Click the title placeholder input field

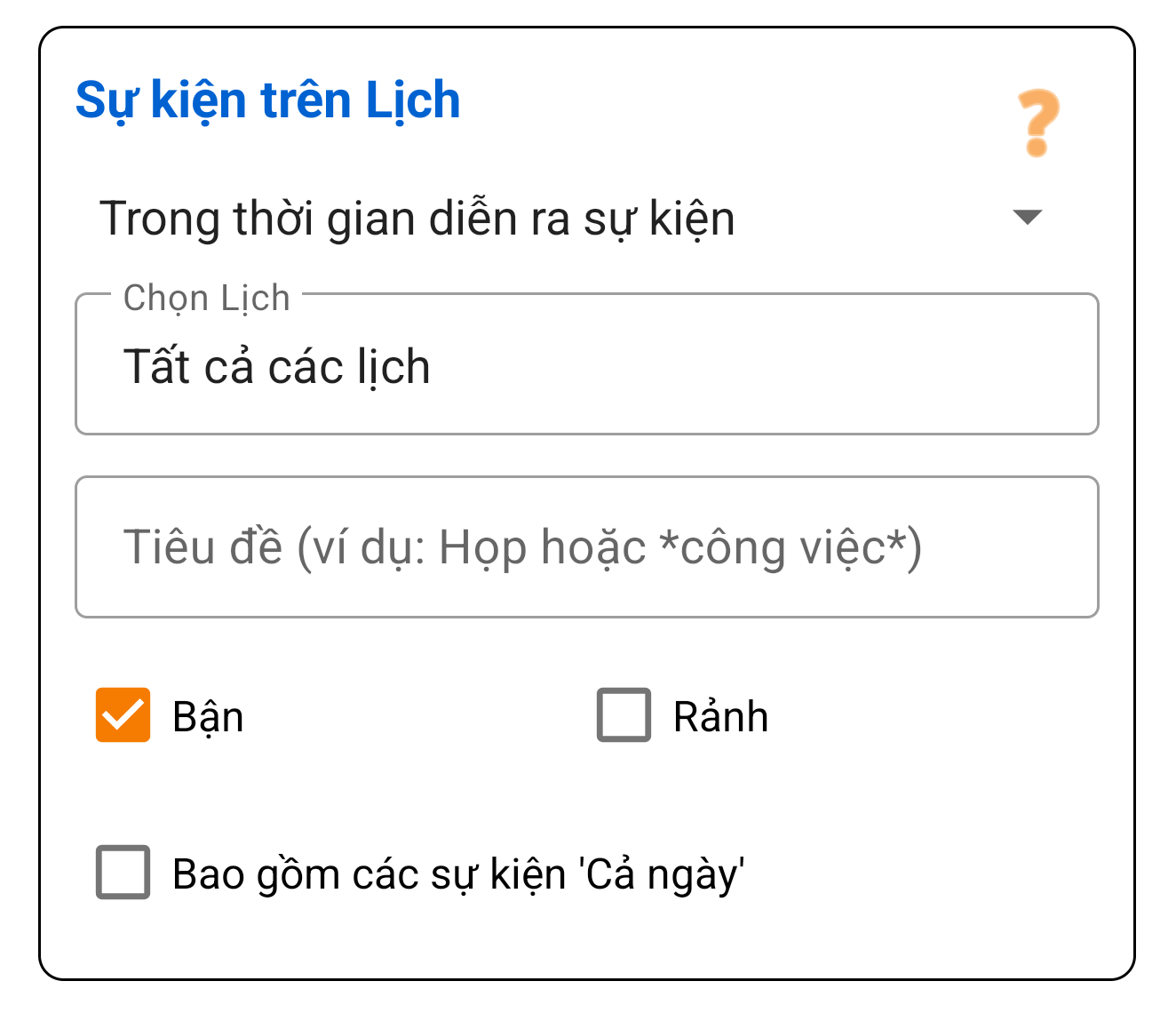pos(586,546)
